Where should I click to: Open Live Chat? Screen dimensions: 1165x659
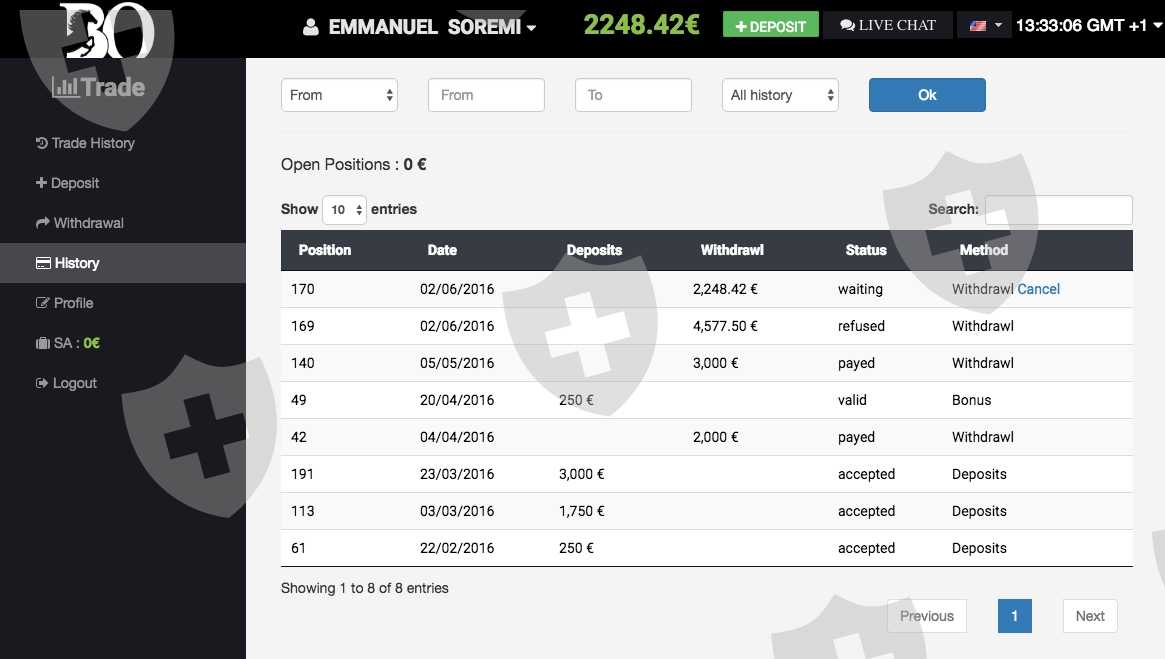coord(887,25)
